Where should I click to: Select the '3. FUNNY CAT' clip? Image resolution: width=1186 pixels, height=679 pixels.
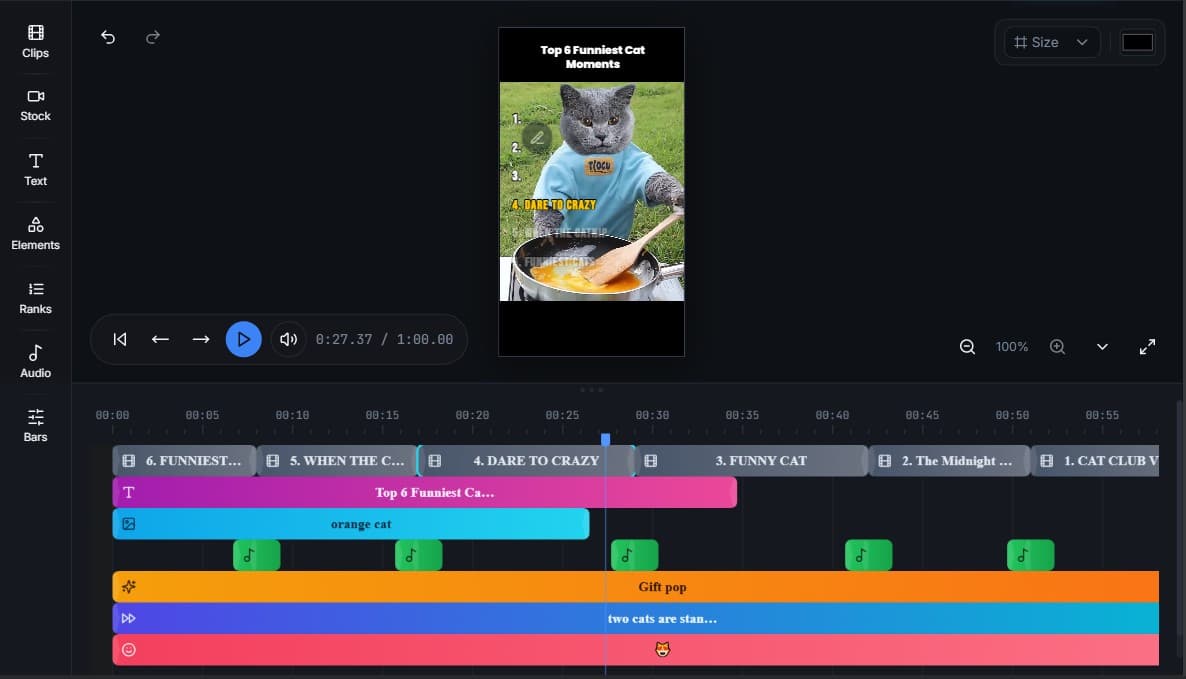(760, 460)
